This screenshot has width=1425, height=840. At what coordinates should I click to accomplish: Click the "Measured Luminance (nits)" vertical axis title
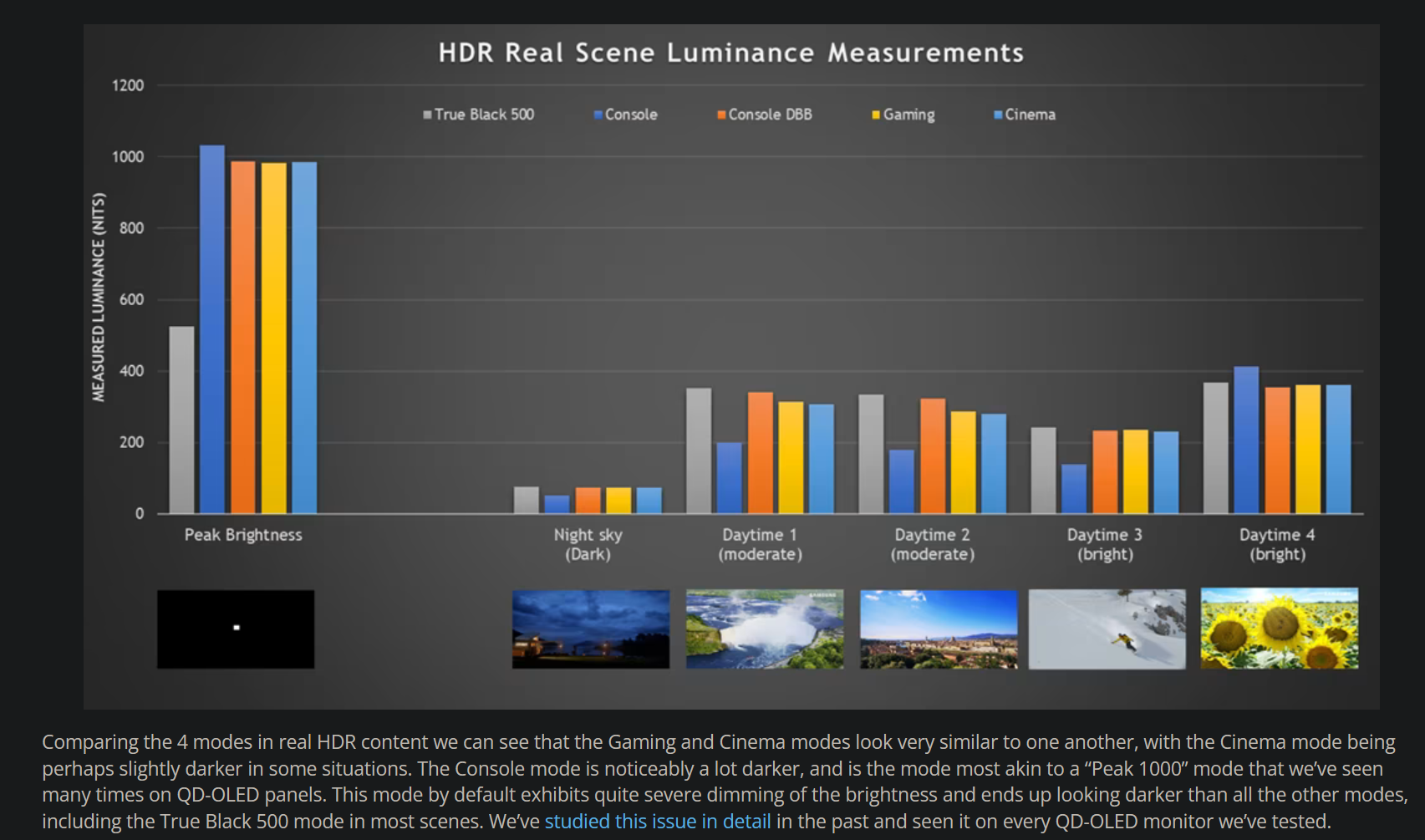(99, 298)
